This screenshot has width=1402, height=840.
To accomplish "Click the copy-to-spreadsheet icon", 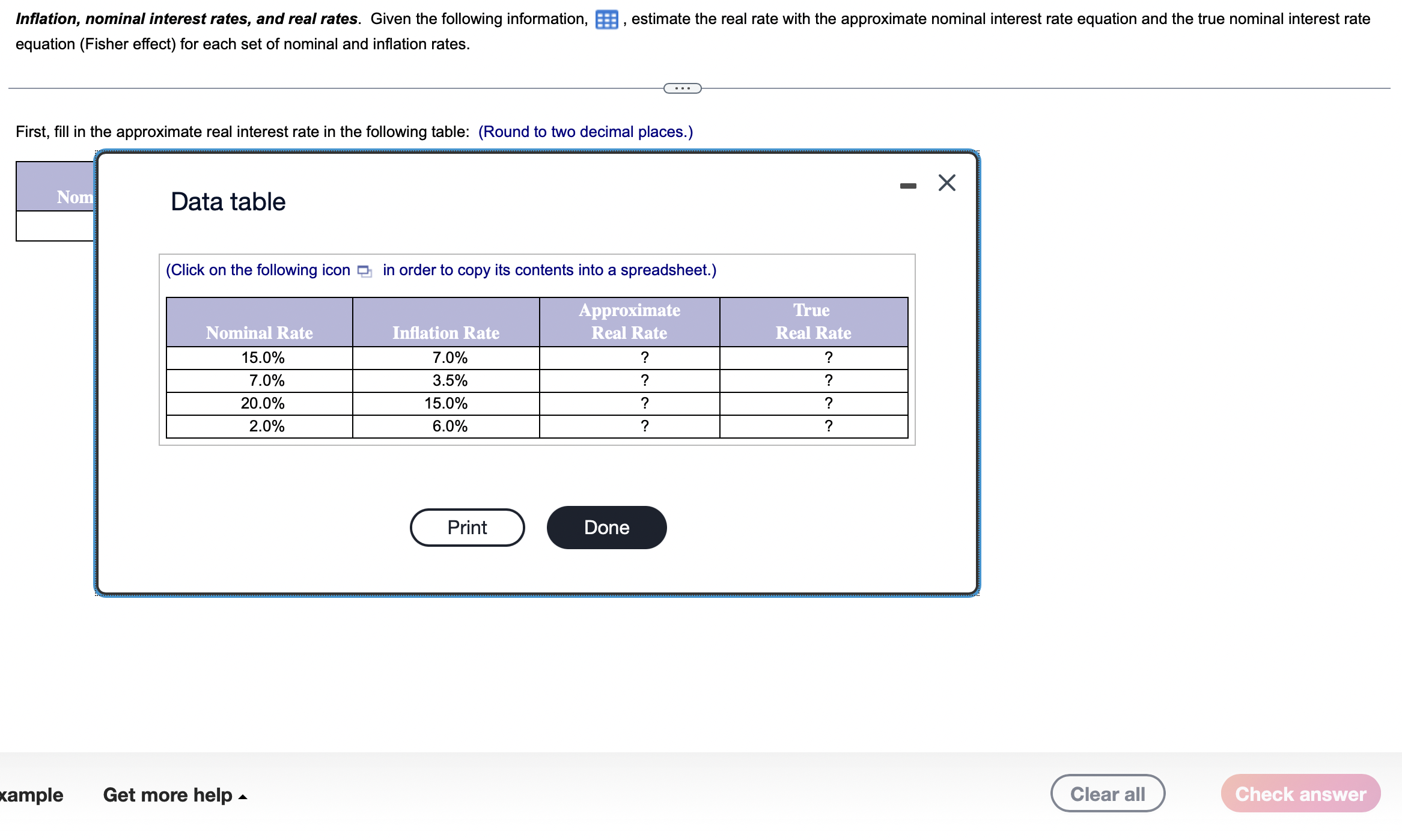I will [364, 271].
